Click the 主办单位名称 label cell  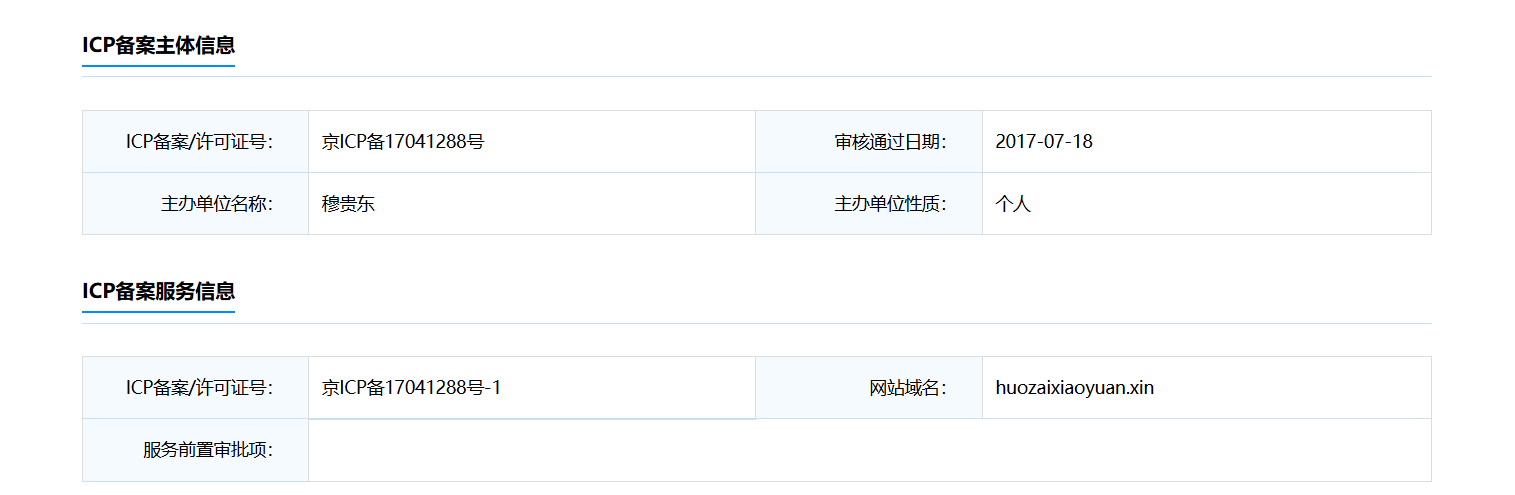[195, 204]
